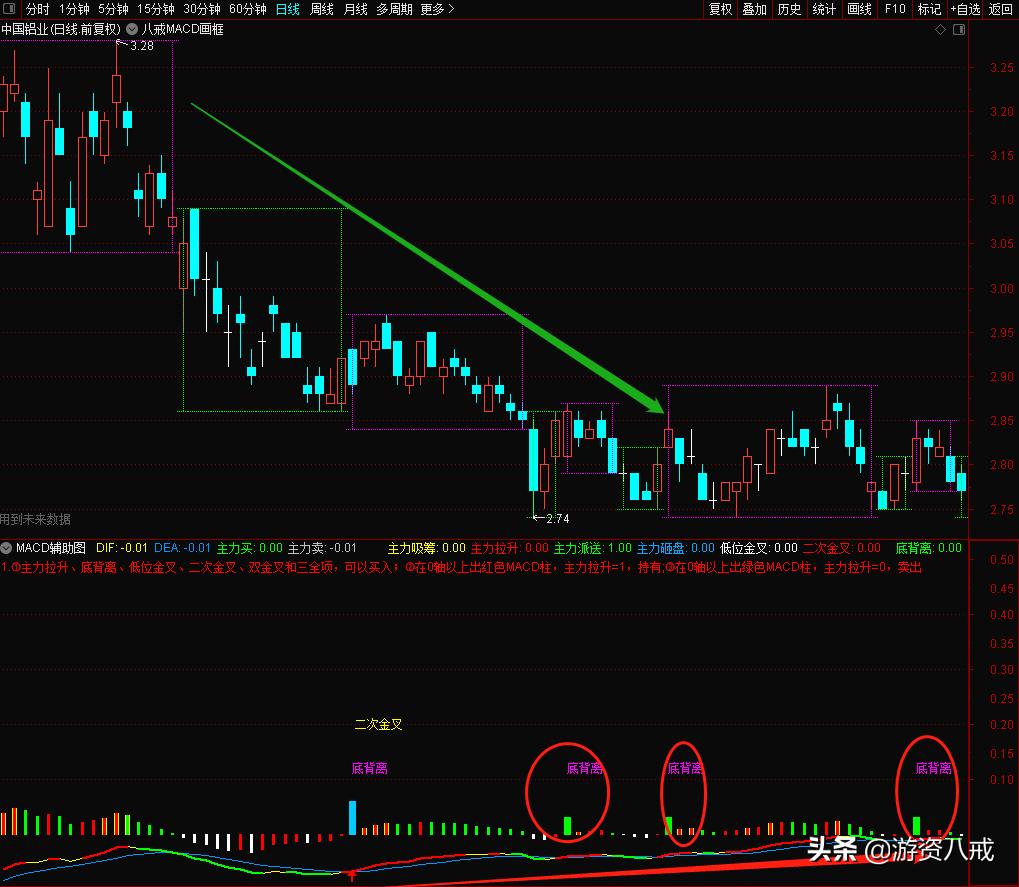Select the 5分钟 period tab
The width and height of the screenshot is (1019, 887).
(113, 9)
